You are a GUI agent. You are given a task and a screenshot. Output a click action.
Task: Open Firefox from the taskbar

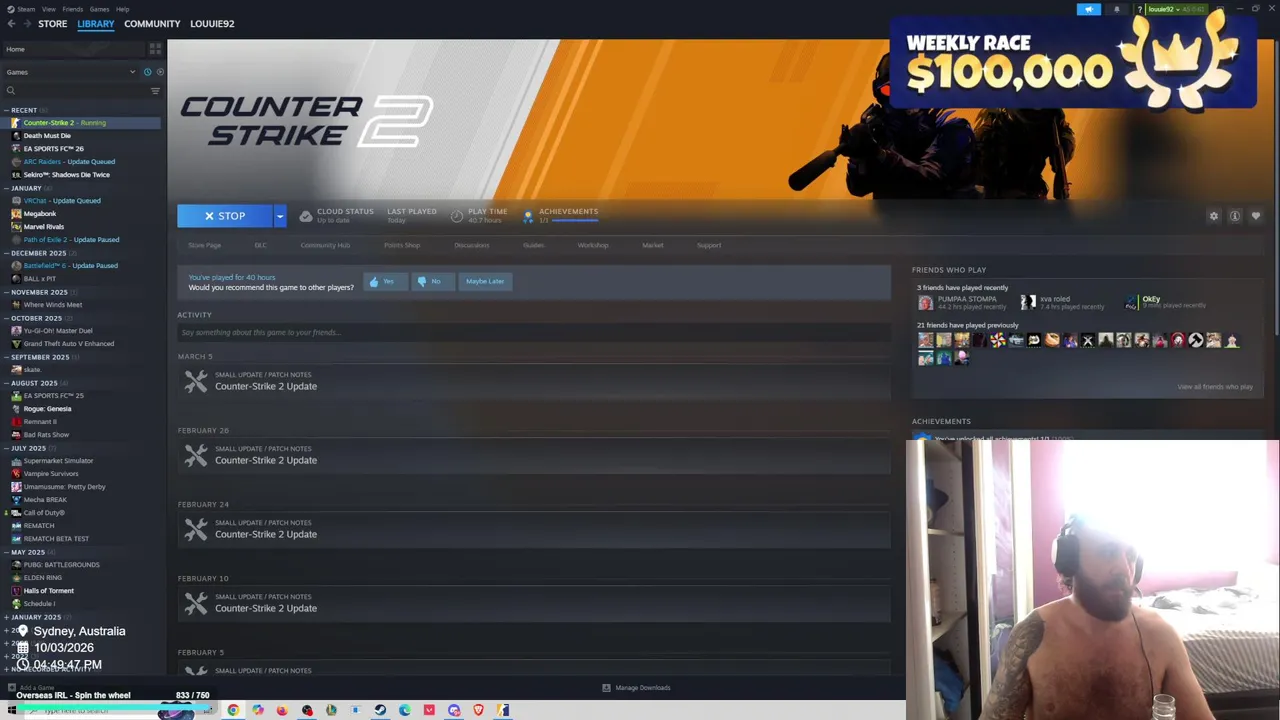282,710
